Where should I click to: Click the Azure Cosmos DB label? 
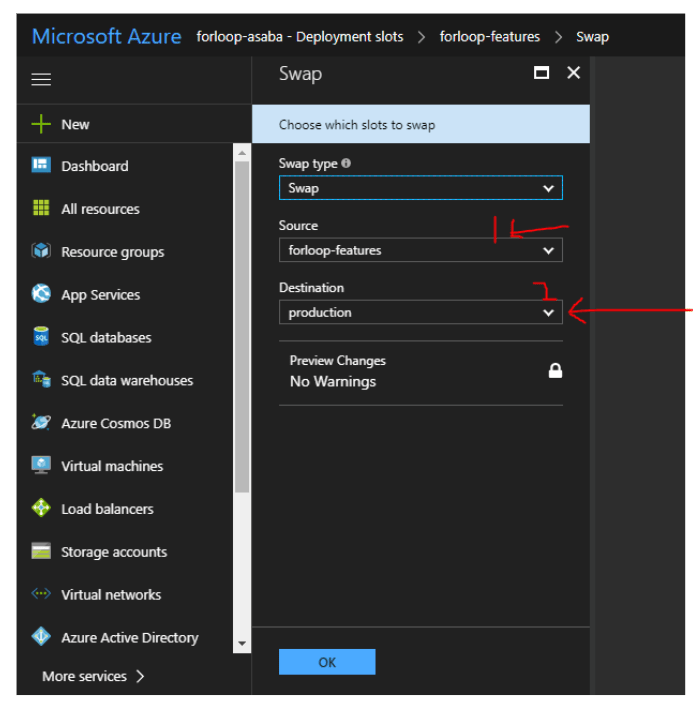pyautogui.click(x=116, y=423)
